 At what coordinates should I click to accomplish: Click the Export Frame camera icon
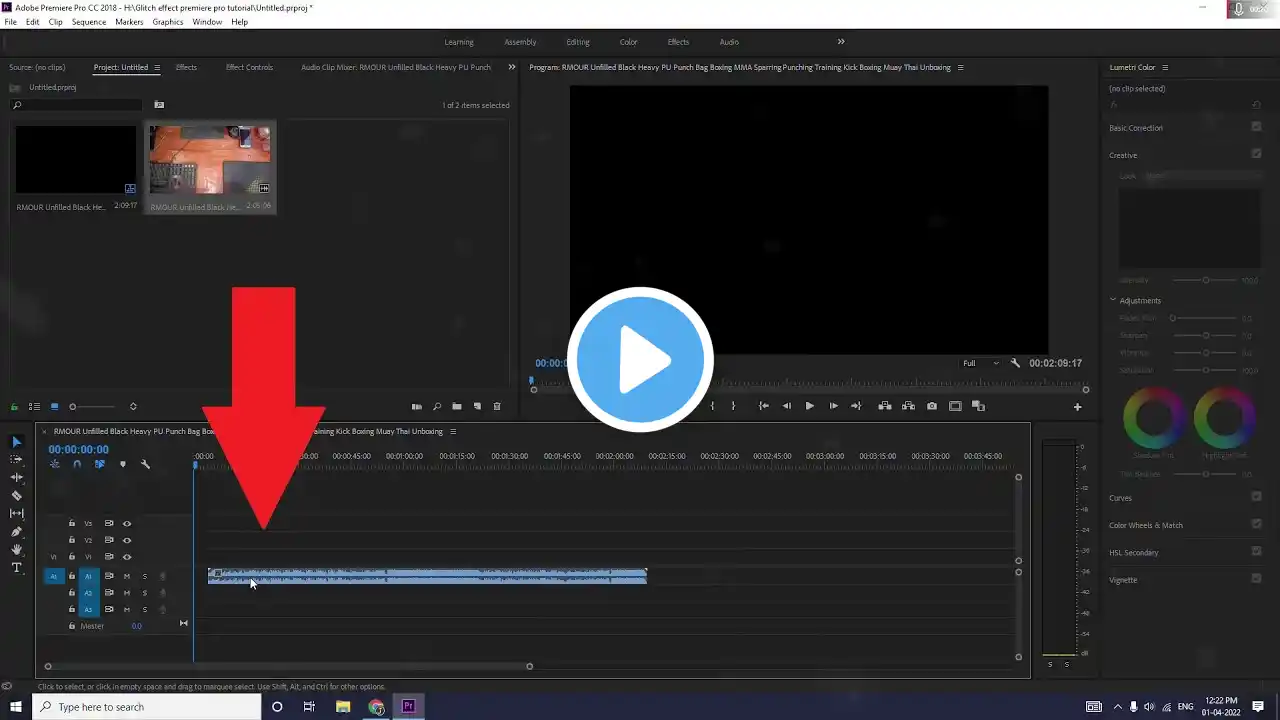[x=932, y=406]
